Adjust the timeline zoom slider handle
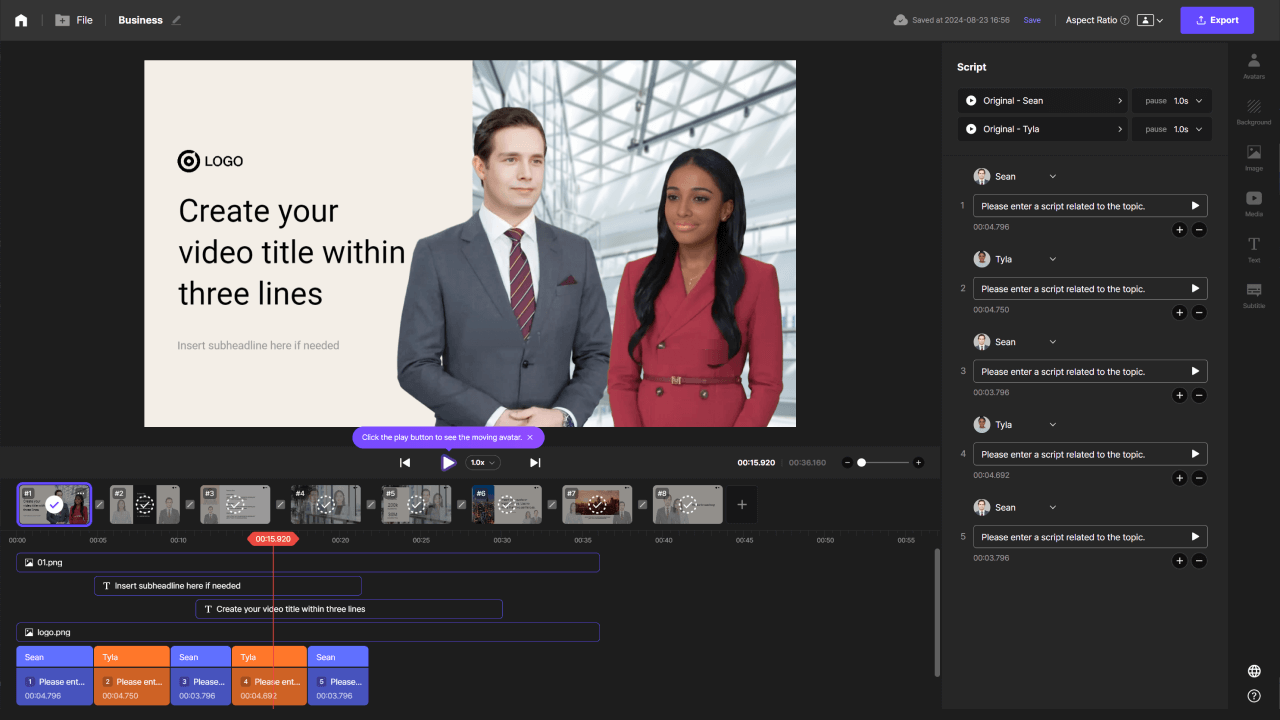 point(862,463)
